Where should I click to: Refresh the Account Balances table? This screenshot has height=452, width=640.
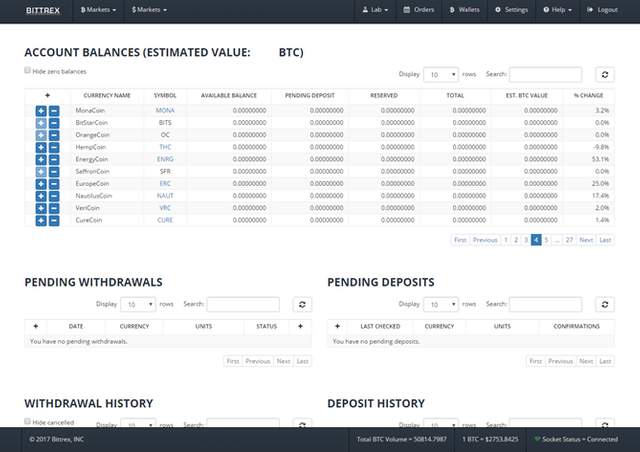click(x=605, y=75)
